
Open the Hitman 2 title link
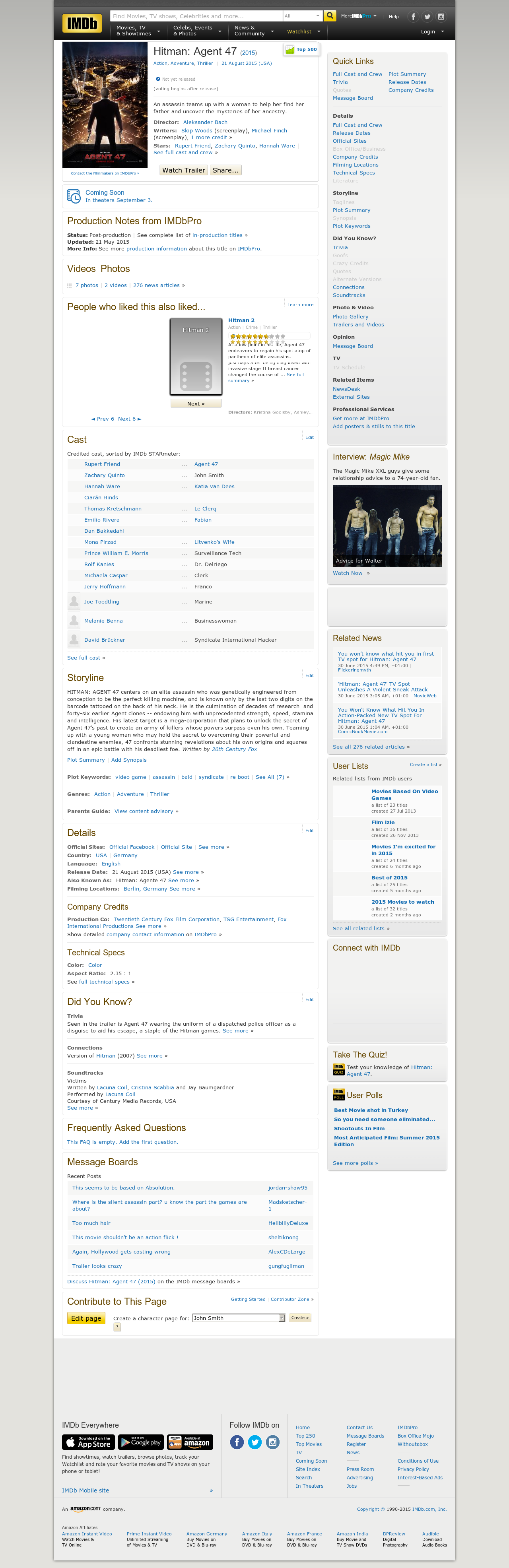pyautogui.click(x=242, y=320)
